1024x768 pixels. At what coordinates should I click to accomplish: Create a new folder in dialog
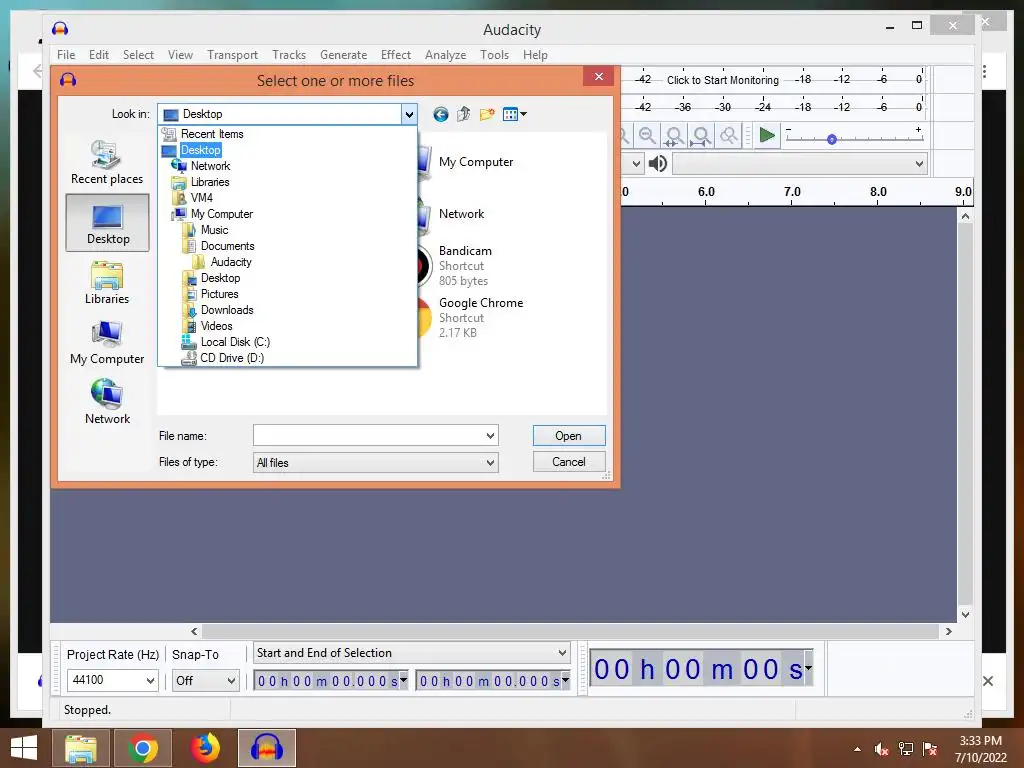pos(487,115)
